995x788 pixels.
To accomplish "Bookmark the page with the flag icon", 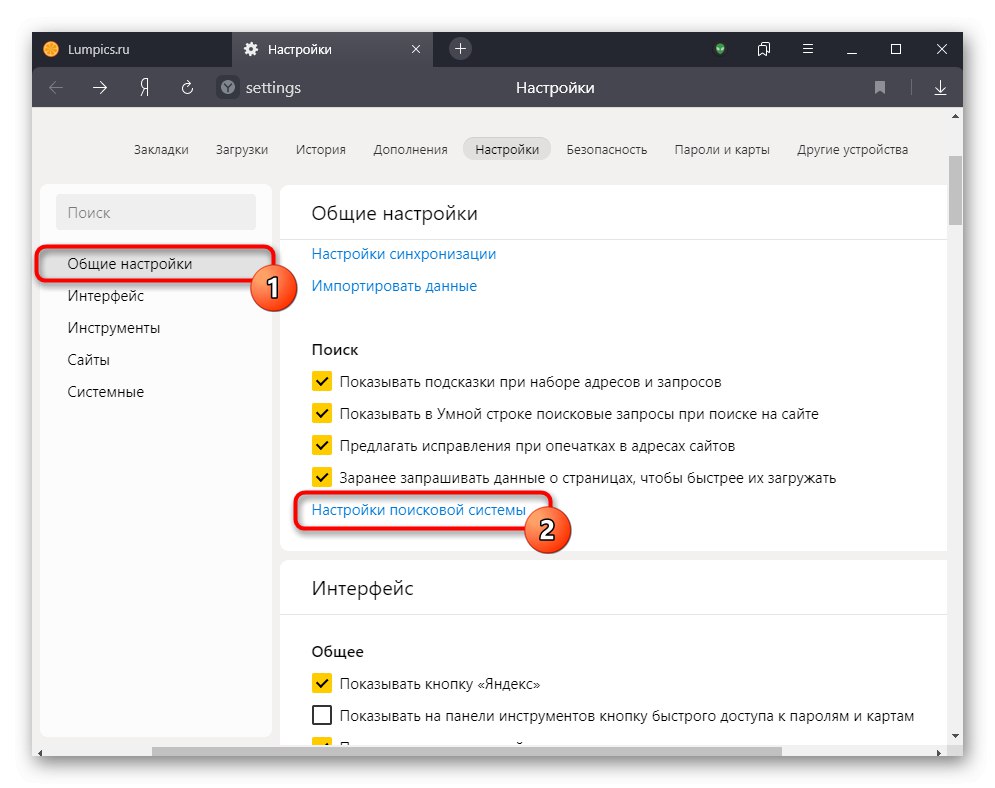I will pyautogui.click(x=879, y=87).
